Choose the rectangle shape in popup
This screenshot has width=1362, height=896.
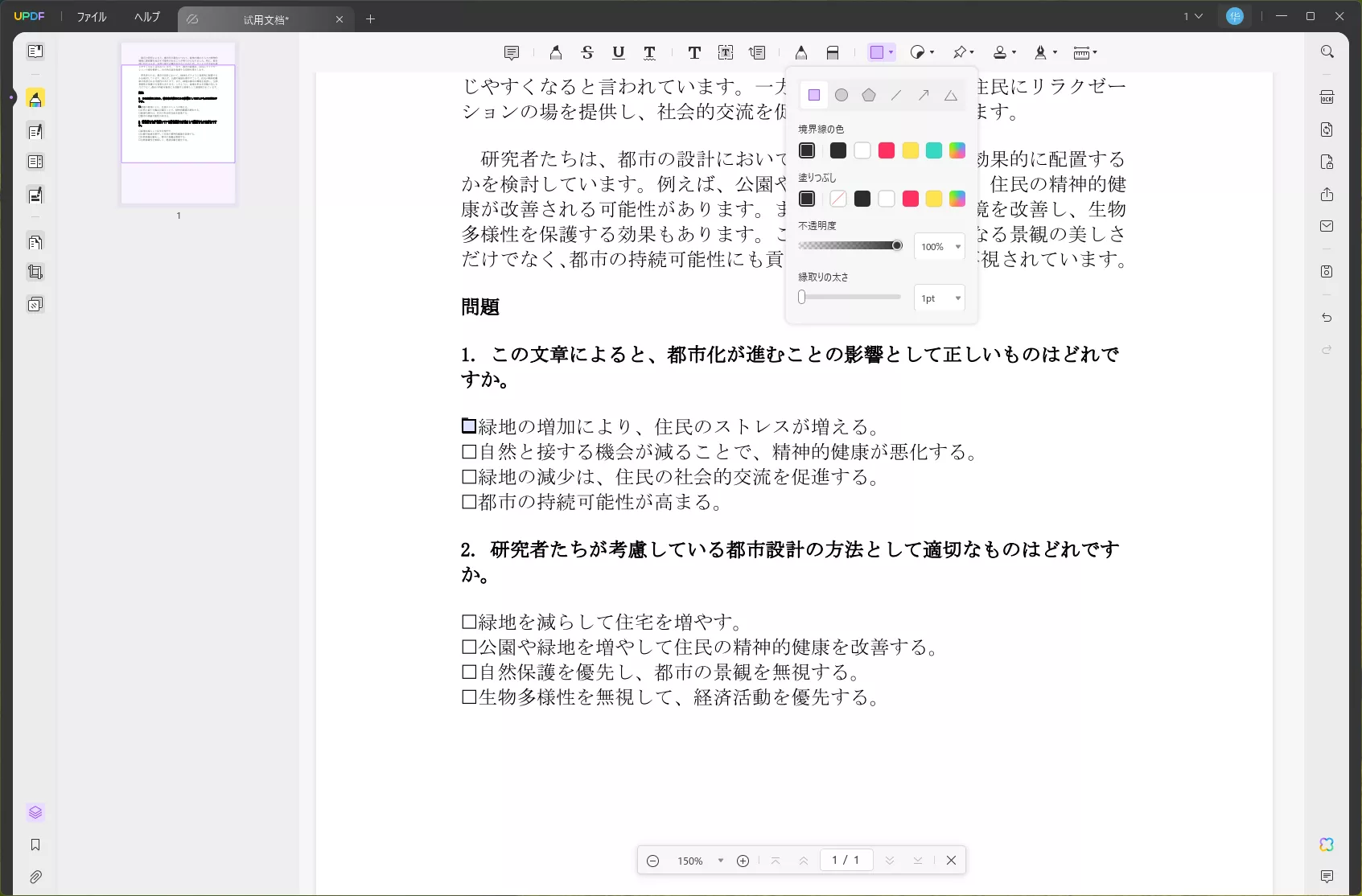point(814,95)
